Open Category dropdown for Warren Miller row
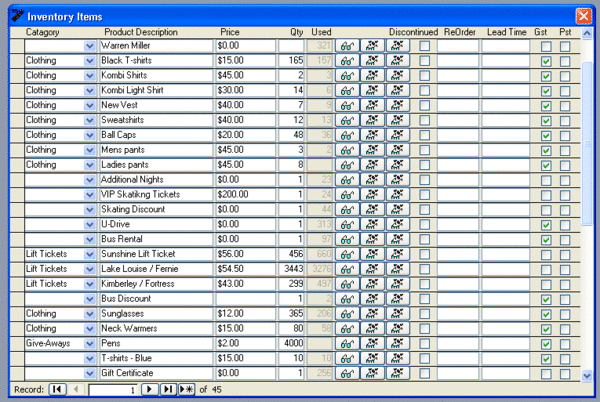600x402 pixels. (x=90, y=46)
